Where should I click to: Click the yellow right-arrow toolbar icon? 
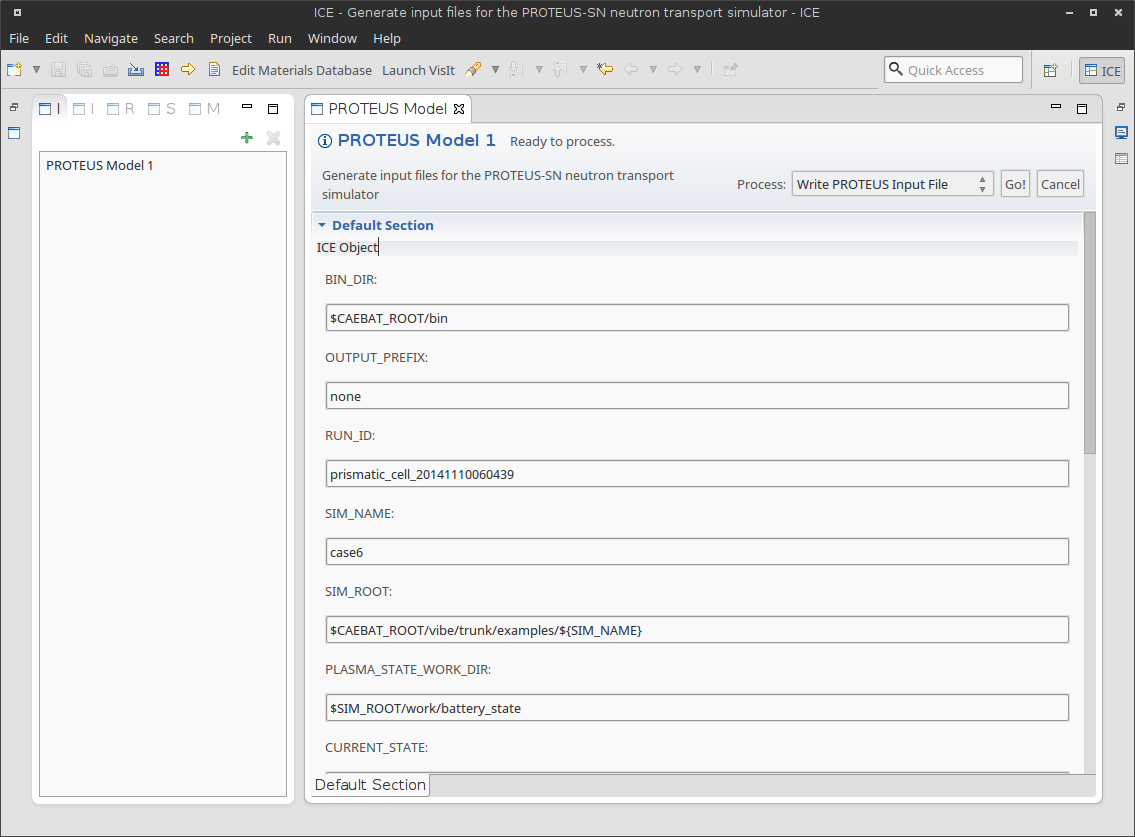tap(188, 70)
